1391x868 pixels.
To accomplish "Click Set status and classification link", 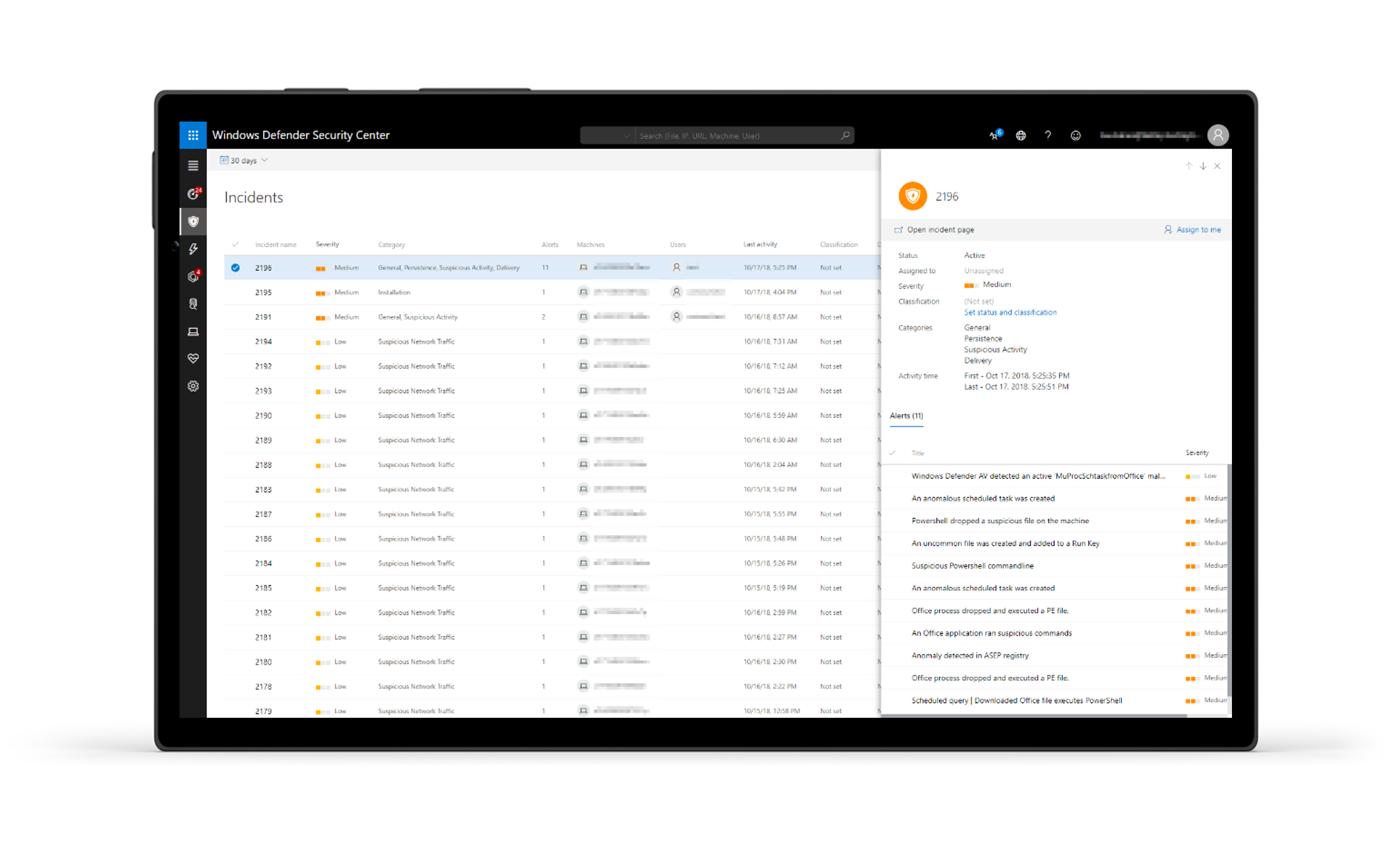I will click(1010, 313).
